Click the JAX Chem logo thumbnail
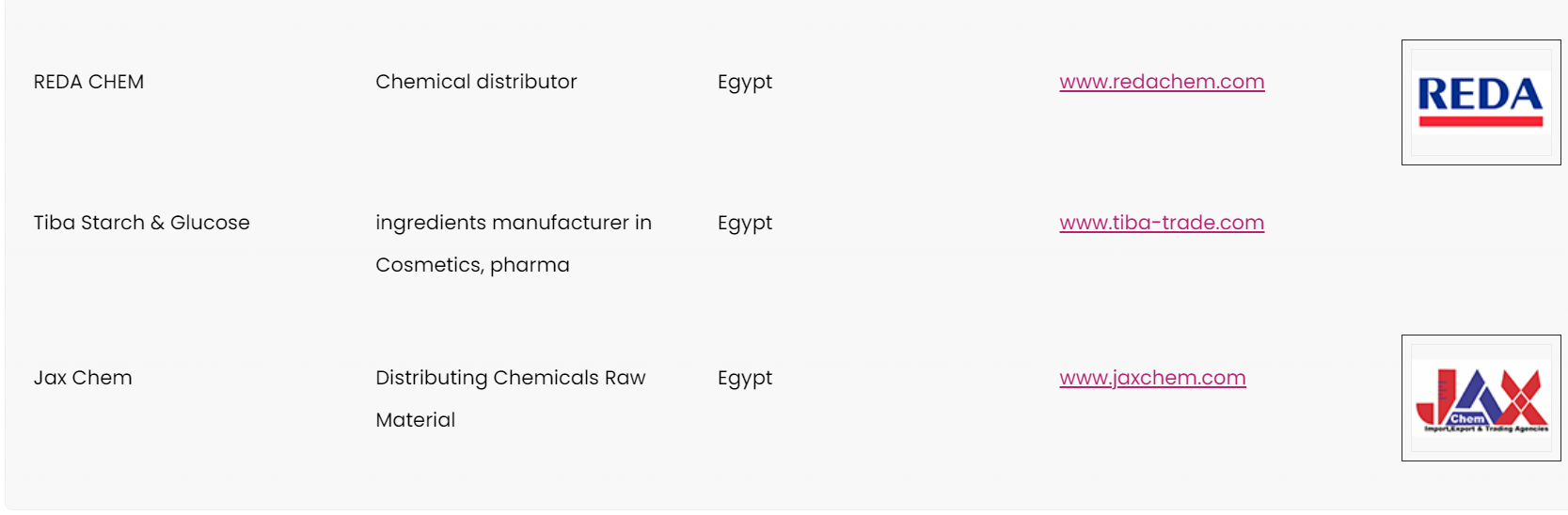The width and height of the screenshot is (1568, 515). 1481,398
